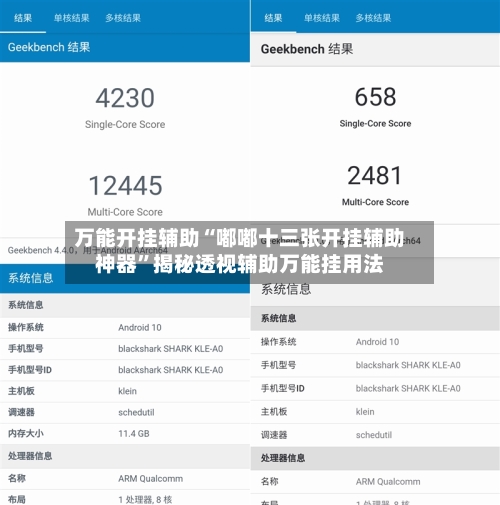Click right 操作系统 row Android 10 value

(377, 342)
